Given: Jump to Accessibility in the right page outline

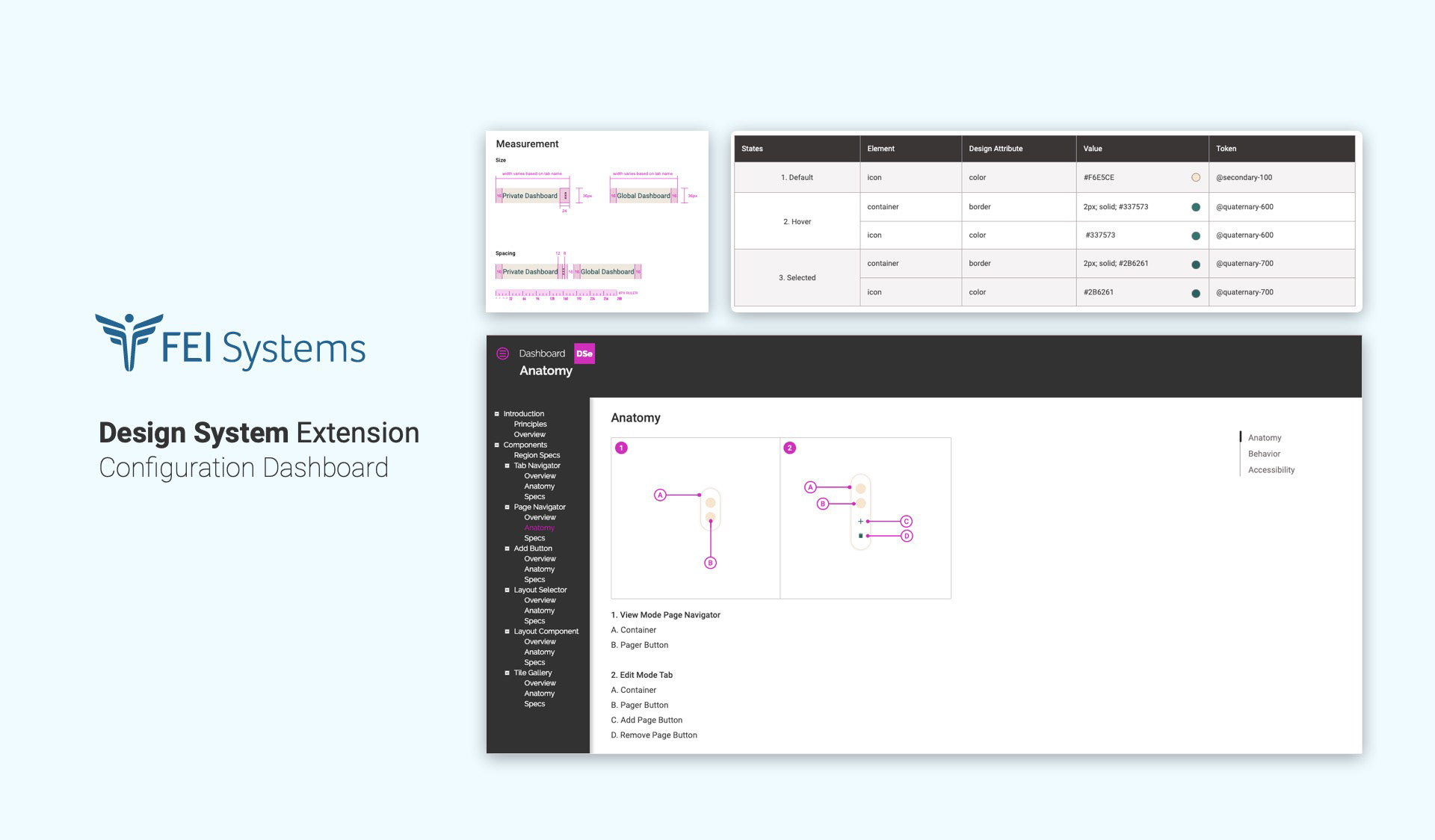Looking at the screenshot, I should (x=1271, y=470).
